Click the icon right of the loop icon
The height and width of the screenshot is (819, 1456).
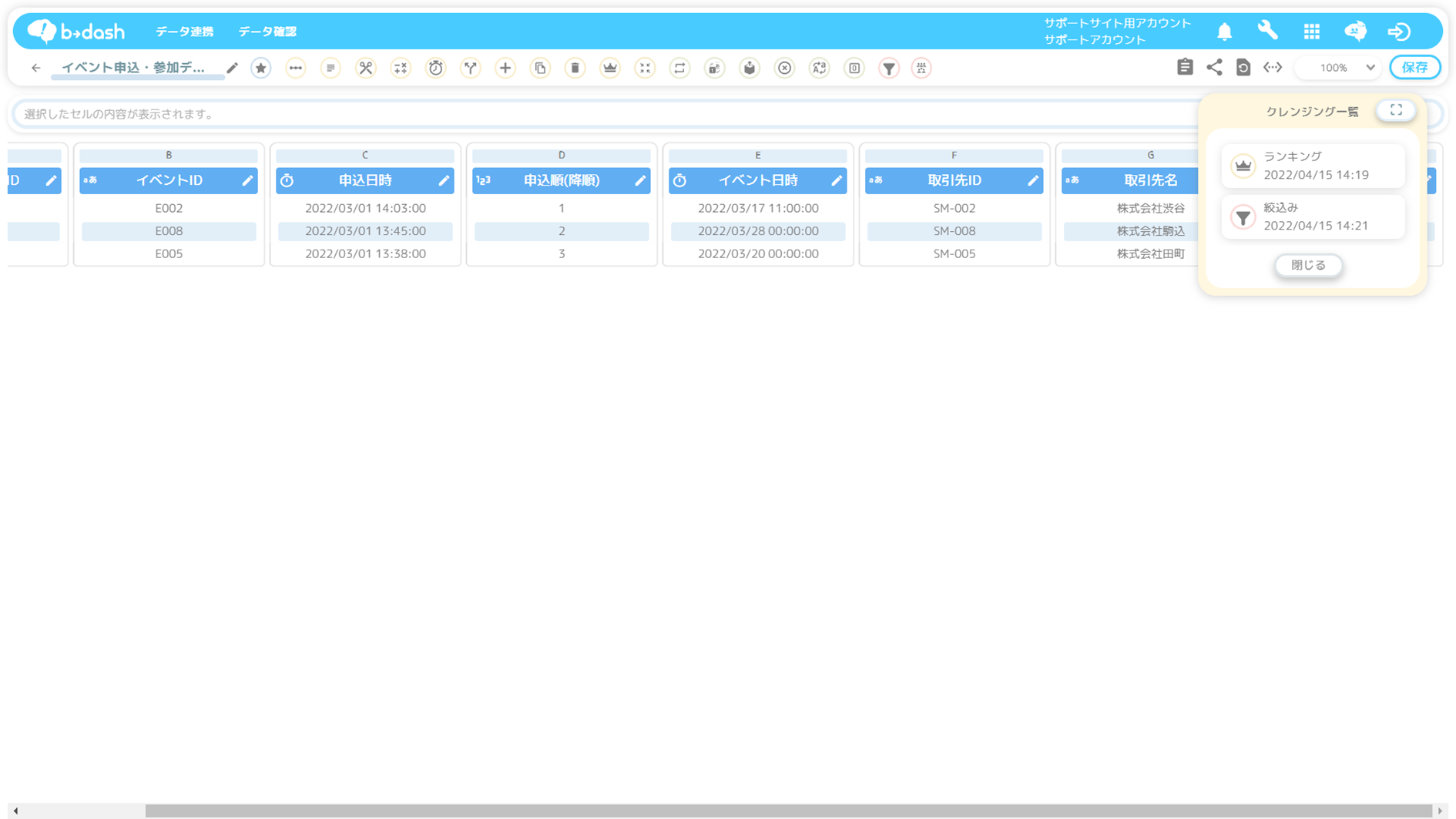715,68
